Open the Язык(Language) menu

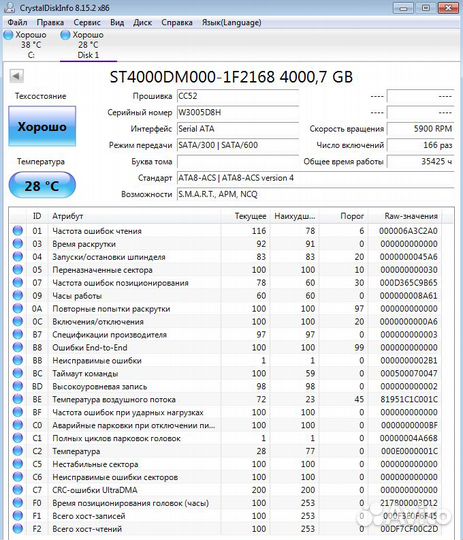click(232, 22)
